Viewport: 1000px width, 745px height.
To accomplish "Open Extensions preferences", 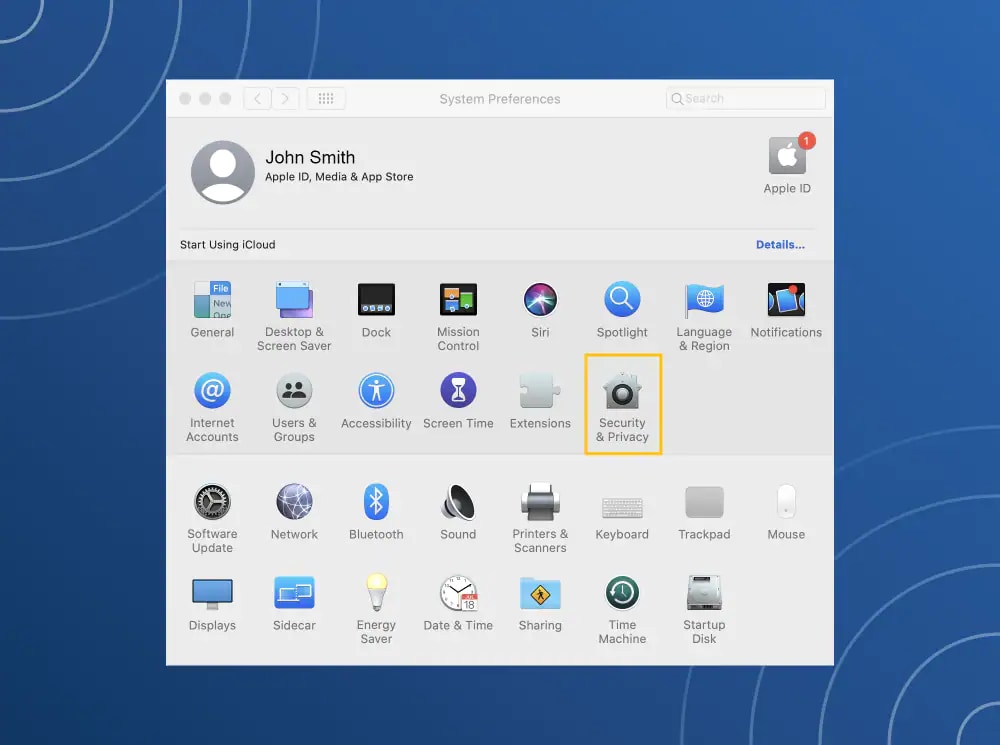I will 540,401.
